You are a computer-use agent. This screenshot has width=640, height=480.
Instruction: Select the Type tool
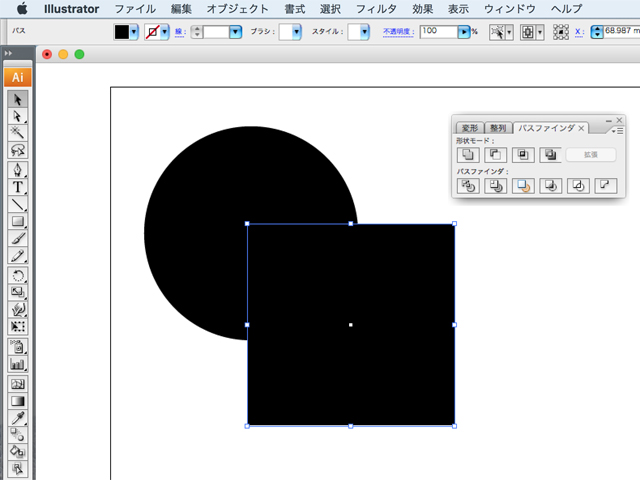pos(17,187)
